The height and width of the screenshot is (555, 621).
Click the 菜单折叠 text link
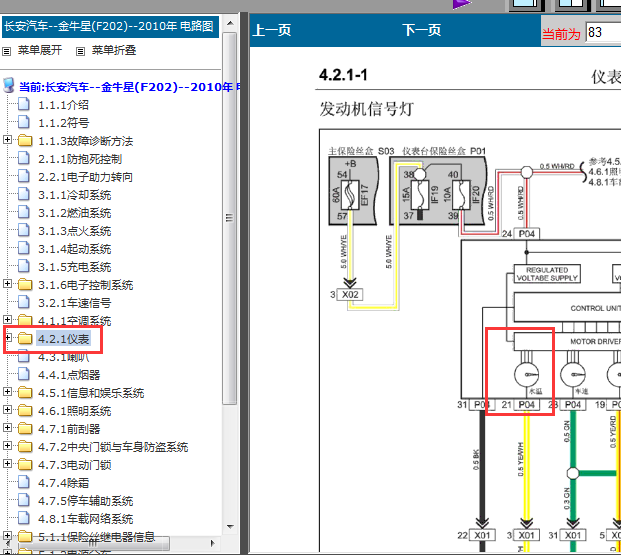pos(114,50)
